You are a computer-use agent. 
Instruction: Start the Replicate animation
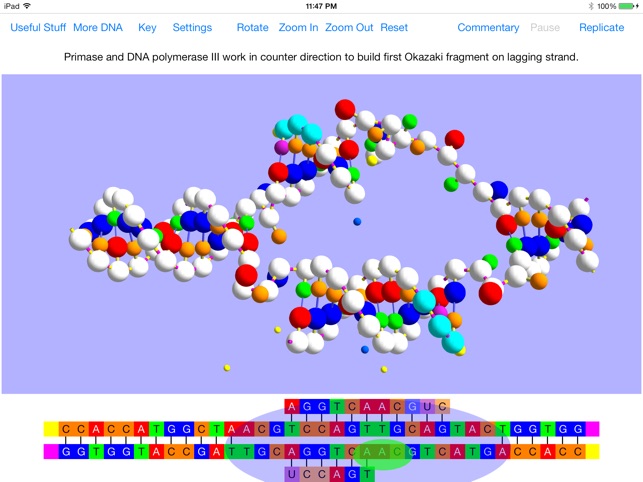click(x=602, y=27)
